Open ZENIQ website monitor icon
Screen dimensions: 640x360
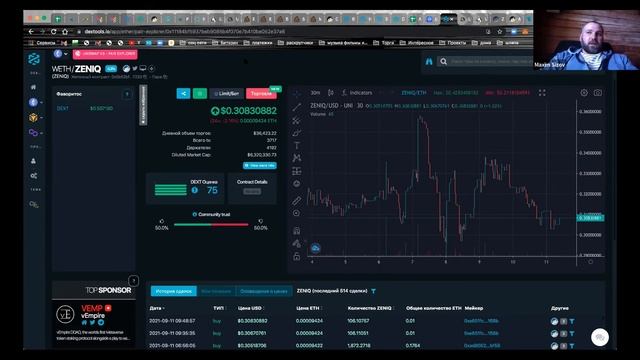tap(143, 69)
